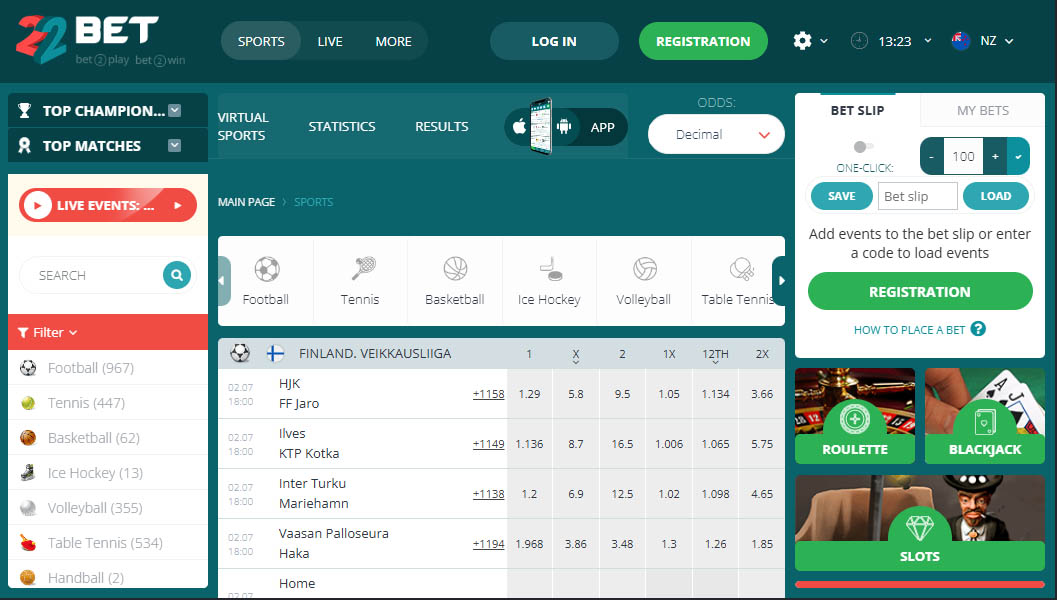Screen dimensions: 1057x600
Task: Open the SLOTS casino thumbnail
Action: 920,522
